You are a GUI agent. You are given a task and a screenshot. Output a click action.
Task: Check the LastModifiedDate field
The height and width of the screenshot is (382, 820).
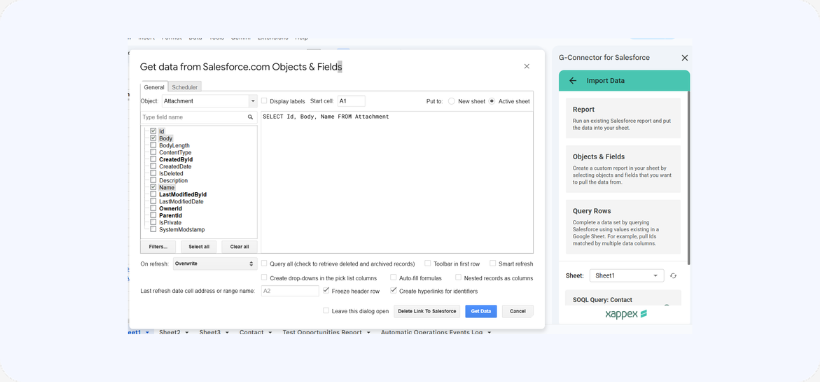pyautogui.click(x=153, y=201)
